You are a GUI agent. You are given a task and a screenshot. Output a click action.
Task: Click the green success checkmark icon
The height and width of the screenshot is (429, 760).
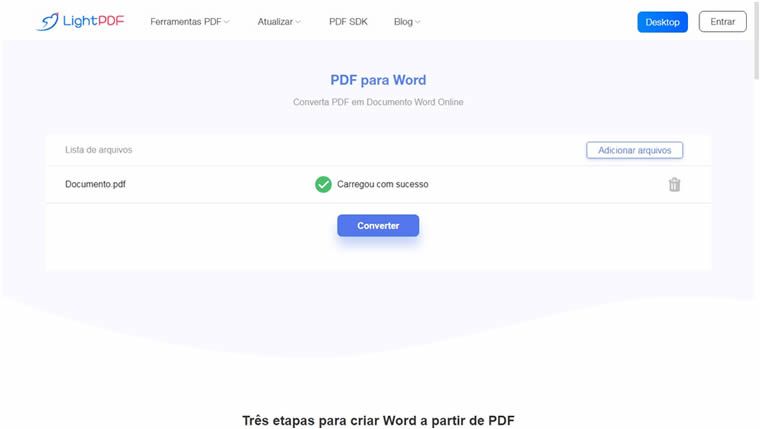(323, 184)
